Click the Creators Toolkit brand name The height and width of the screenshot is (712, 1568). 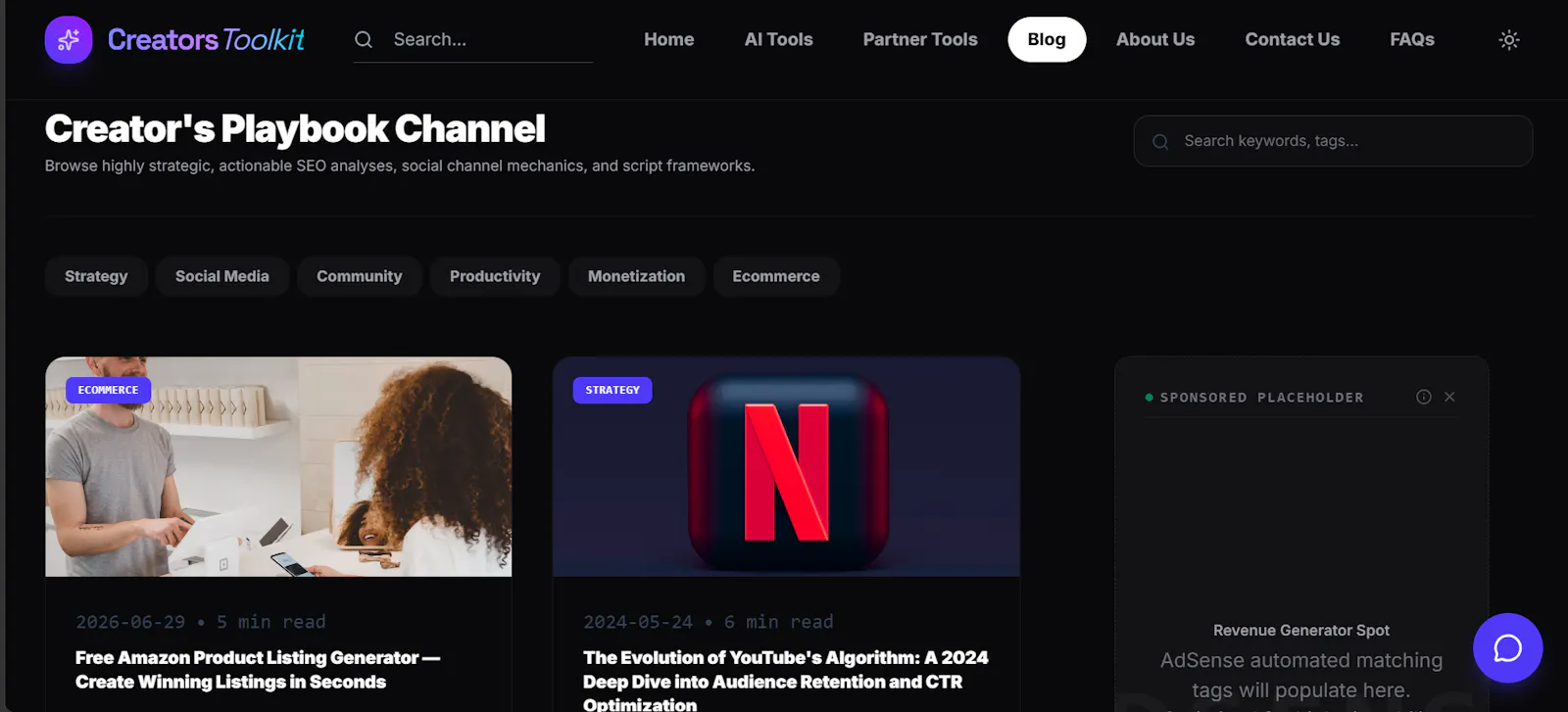pyautogui.click(x=206, y=40)
